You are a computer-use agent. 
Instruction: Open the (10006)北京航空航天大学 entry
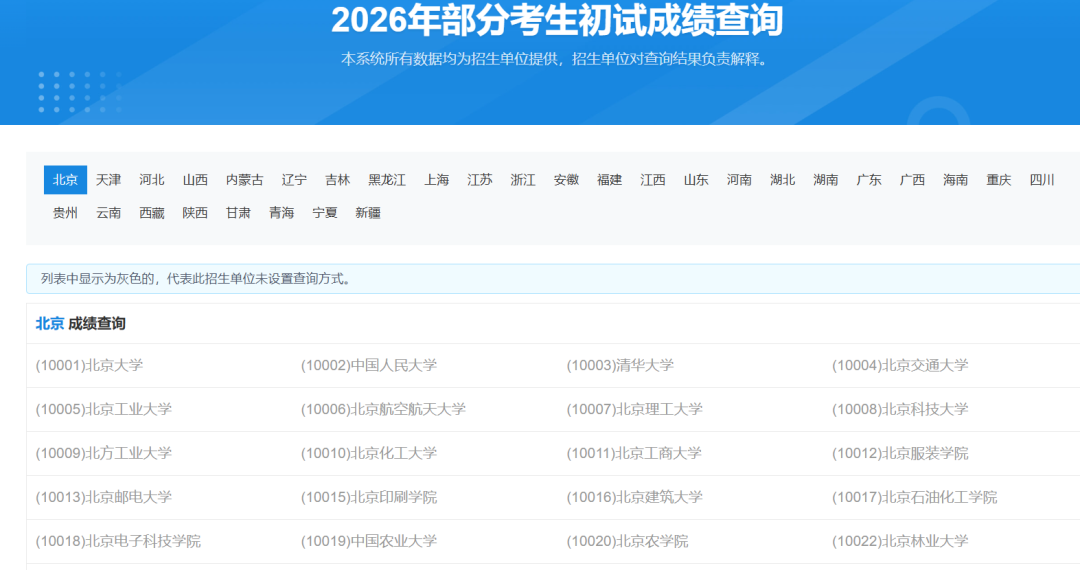click(x=383, y=410)
